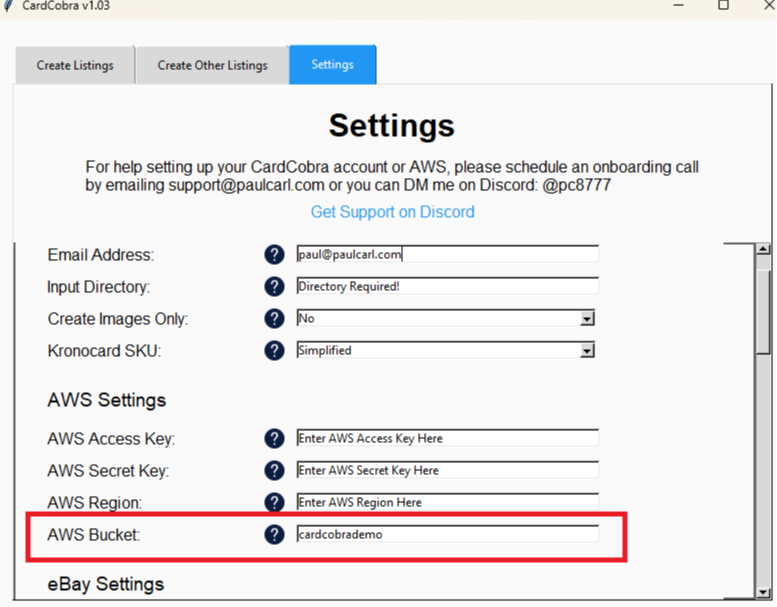Expand Kronocard SKU dropdown arrow
Viewport: 777px width, 607px height.
[587, 351]
